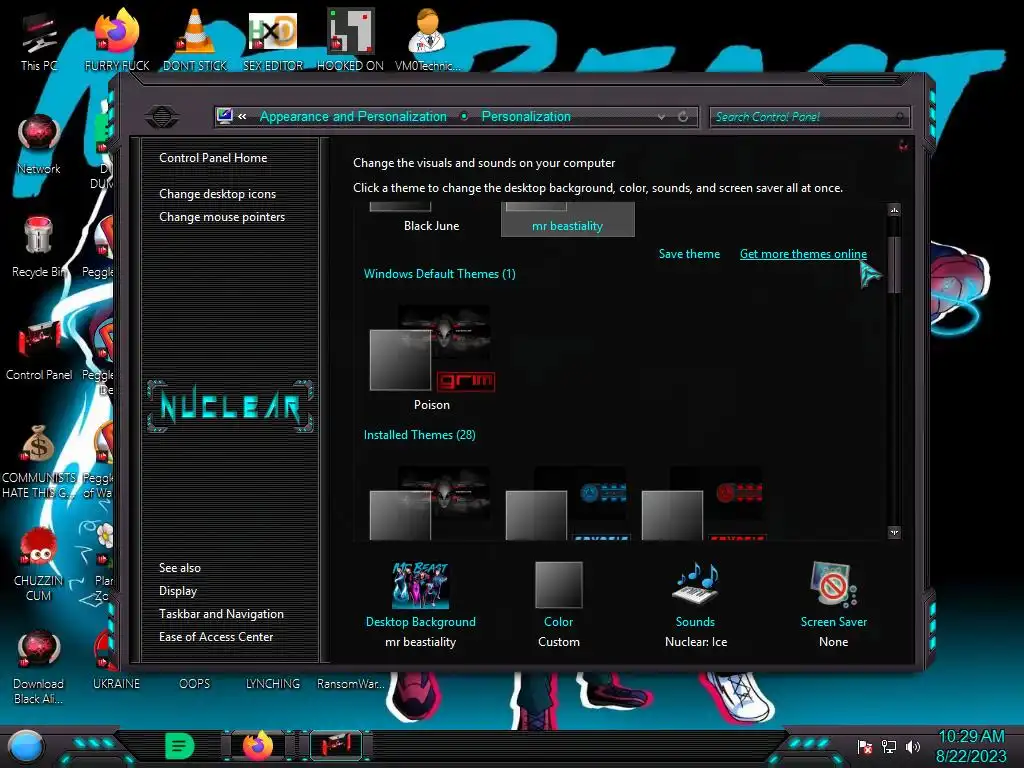Image resolution: width=1024 pixels, height=768 pixels.
Task: Open the volume speaker tray icon
Action: (x=913, y=746)
